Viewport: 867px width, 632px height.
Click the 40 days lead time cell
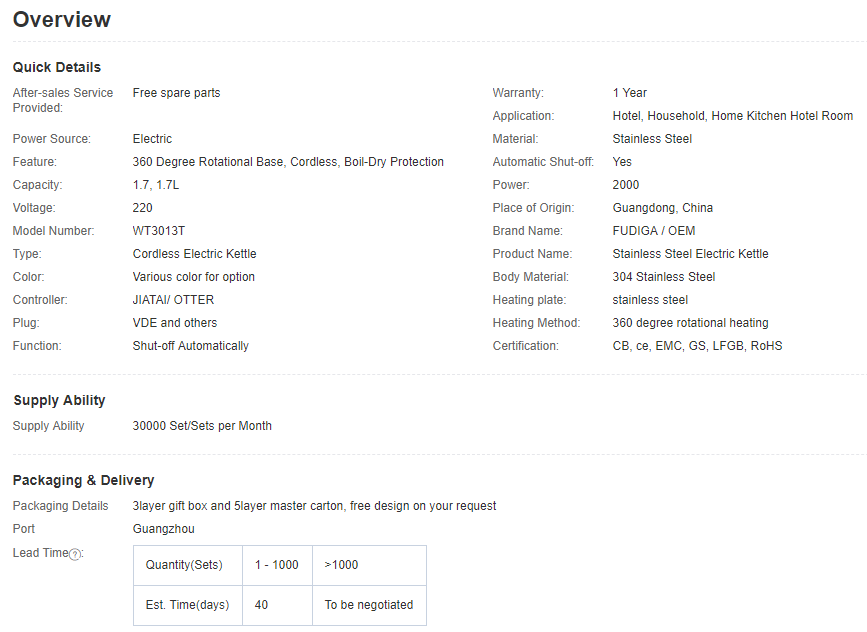278,605
